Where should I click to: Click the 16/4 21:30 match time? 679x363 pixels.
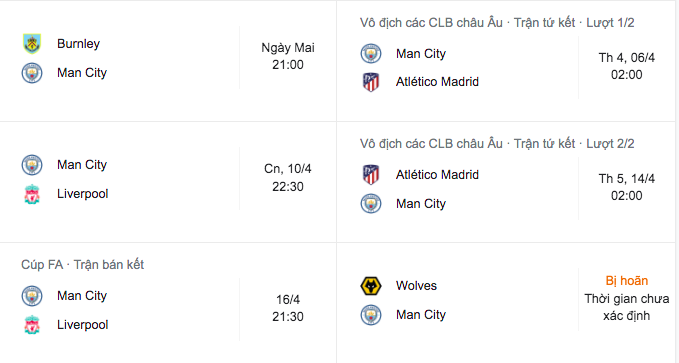[288, 308]
